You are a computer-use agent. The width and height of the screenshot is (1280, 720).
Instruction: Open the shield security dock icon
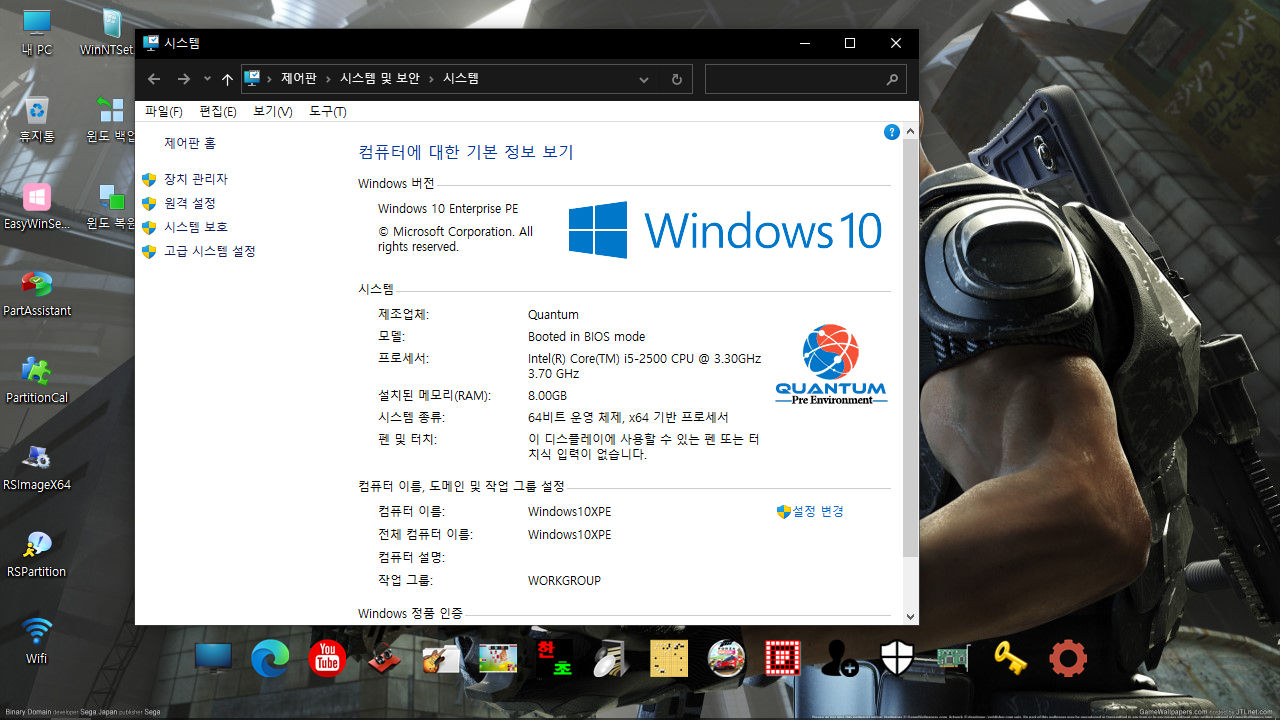pos(897,658)
